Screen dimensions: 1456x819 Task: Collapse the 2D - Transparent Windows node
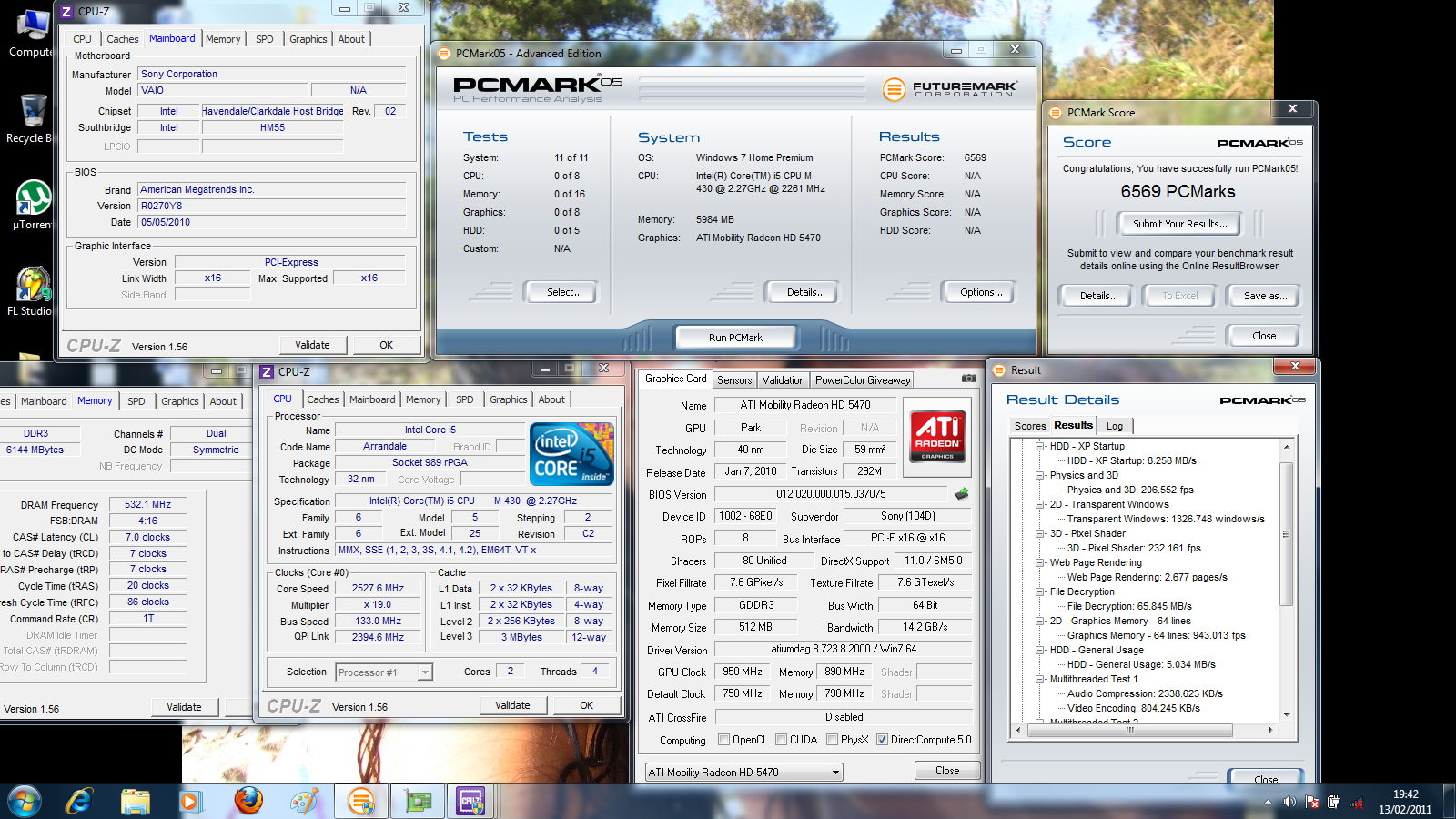[1039, 504]
